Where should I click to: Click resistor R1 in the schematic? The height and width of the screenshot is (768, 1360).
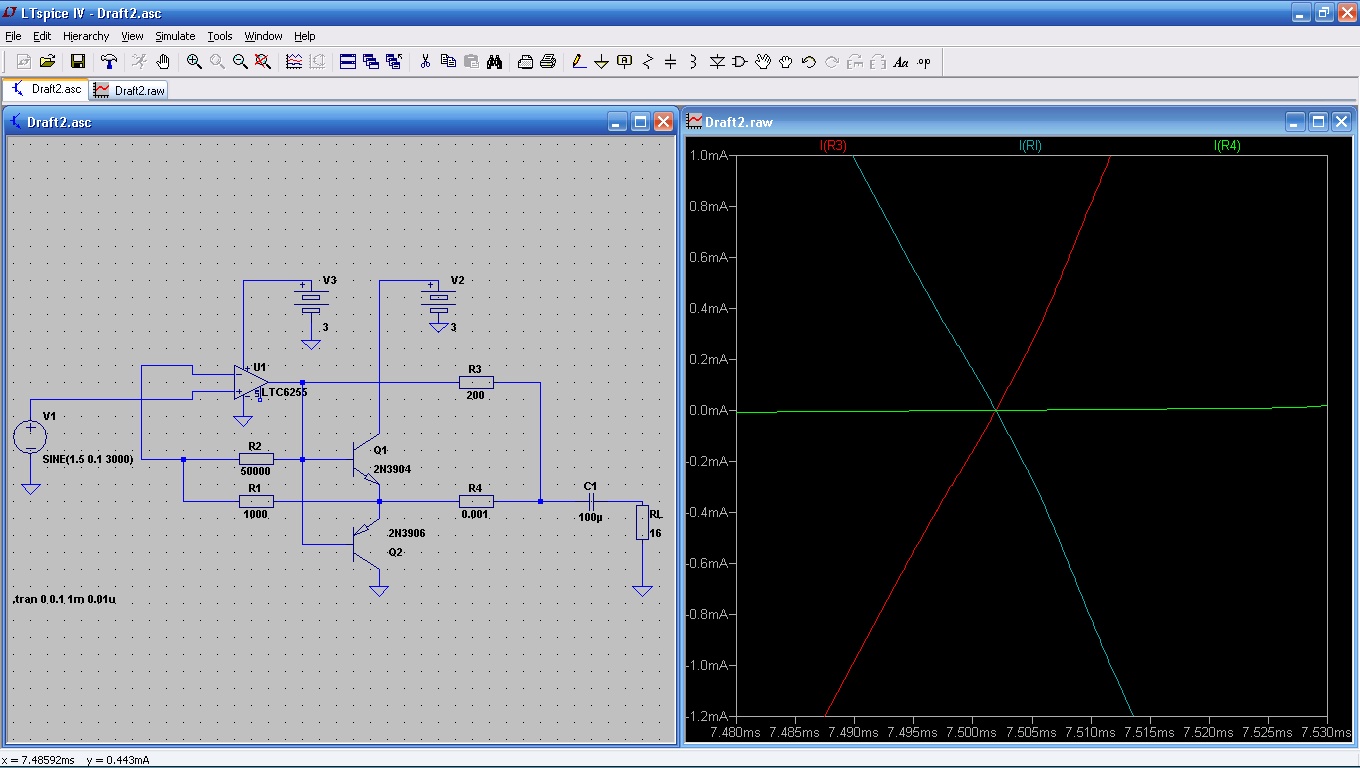pos(256,501)
